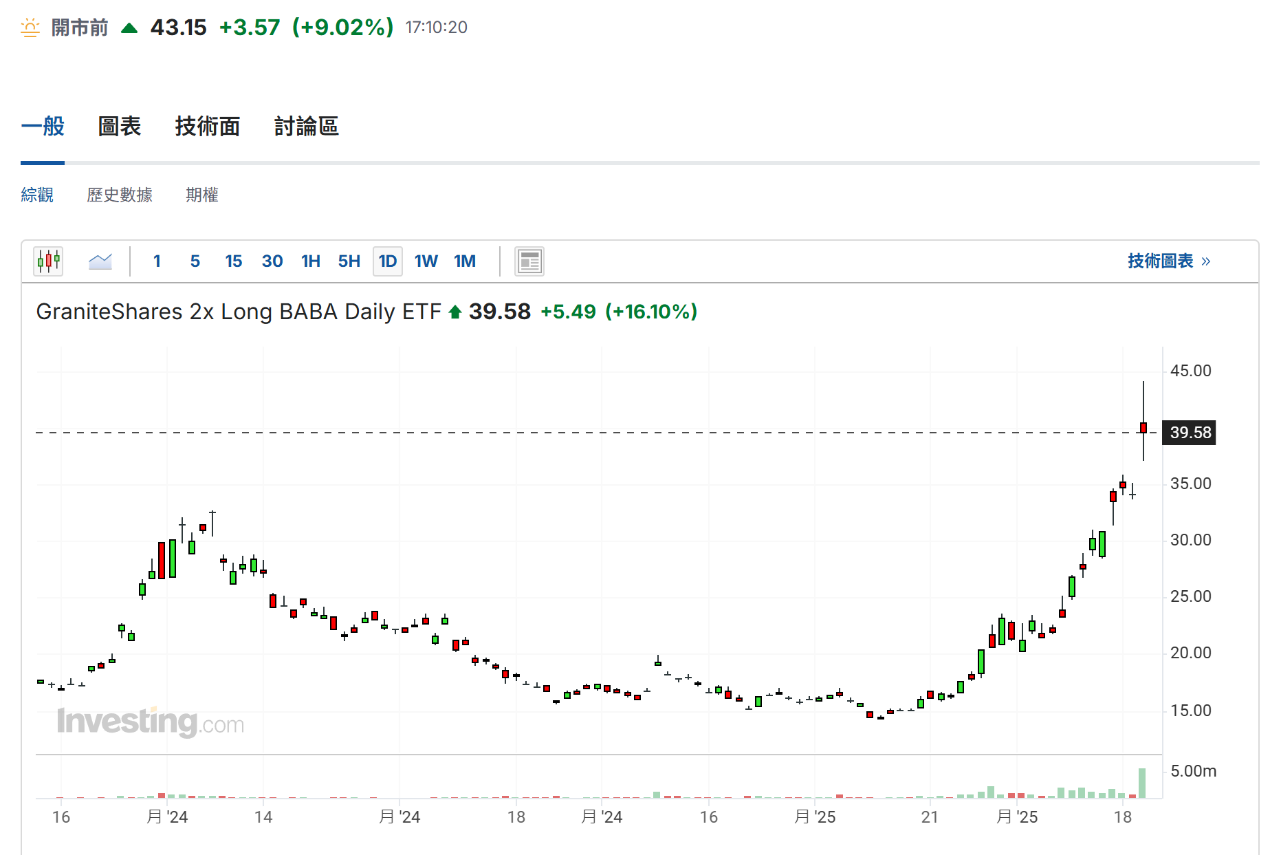Image resolution: width=1270 pixels, height=855 pixels.
Task: Open the 技術面 tab
Action: tap(207, 127)
